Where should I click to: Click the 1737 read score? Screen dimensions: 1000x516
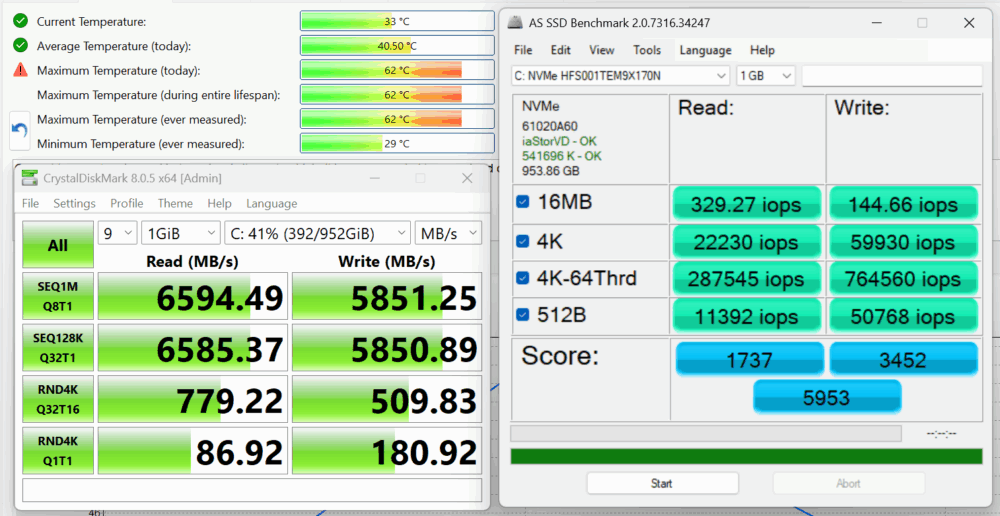[x=749, y=360]
